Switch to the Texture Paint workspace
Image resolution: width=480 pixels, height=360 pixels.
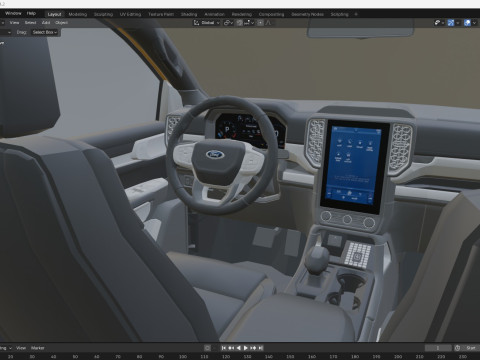point(161,14)
